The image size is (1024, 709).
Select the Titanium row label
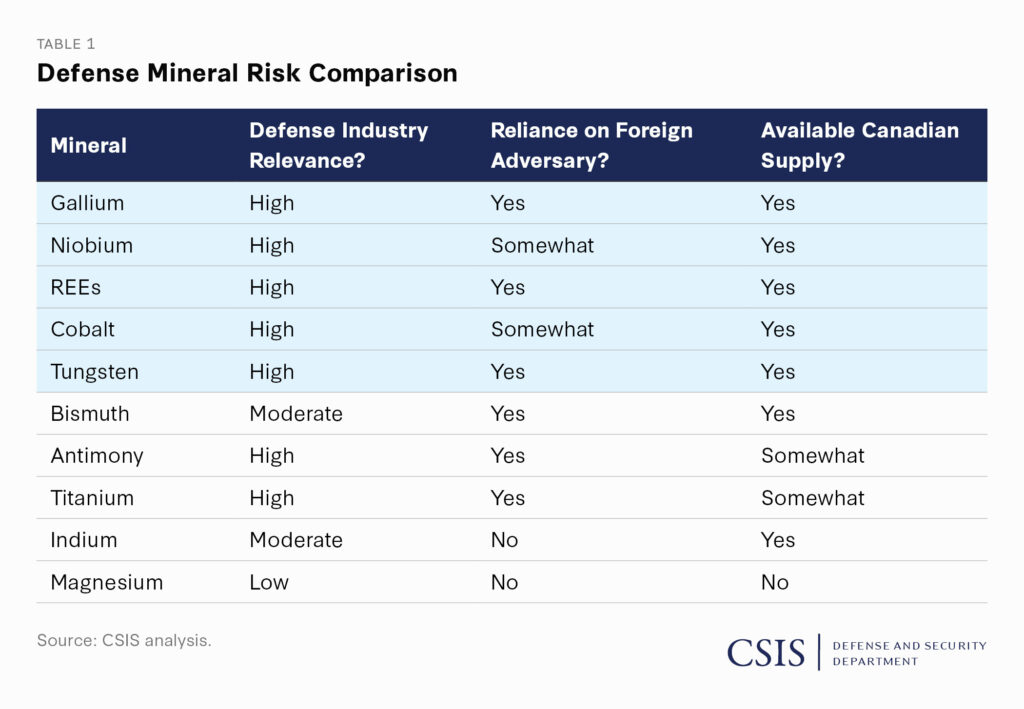92,497
